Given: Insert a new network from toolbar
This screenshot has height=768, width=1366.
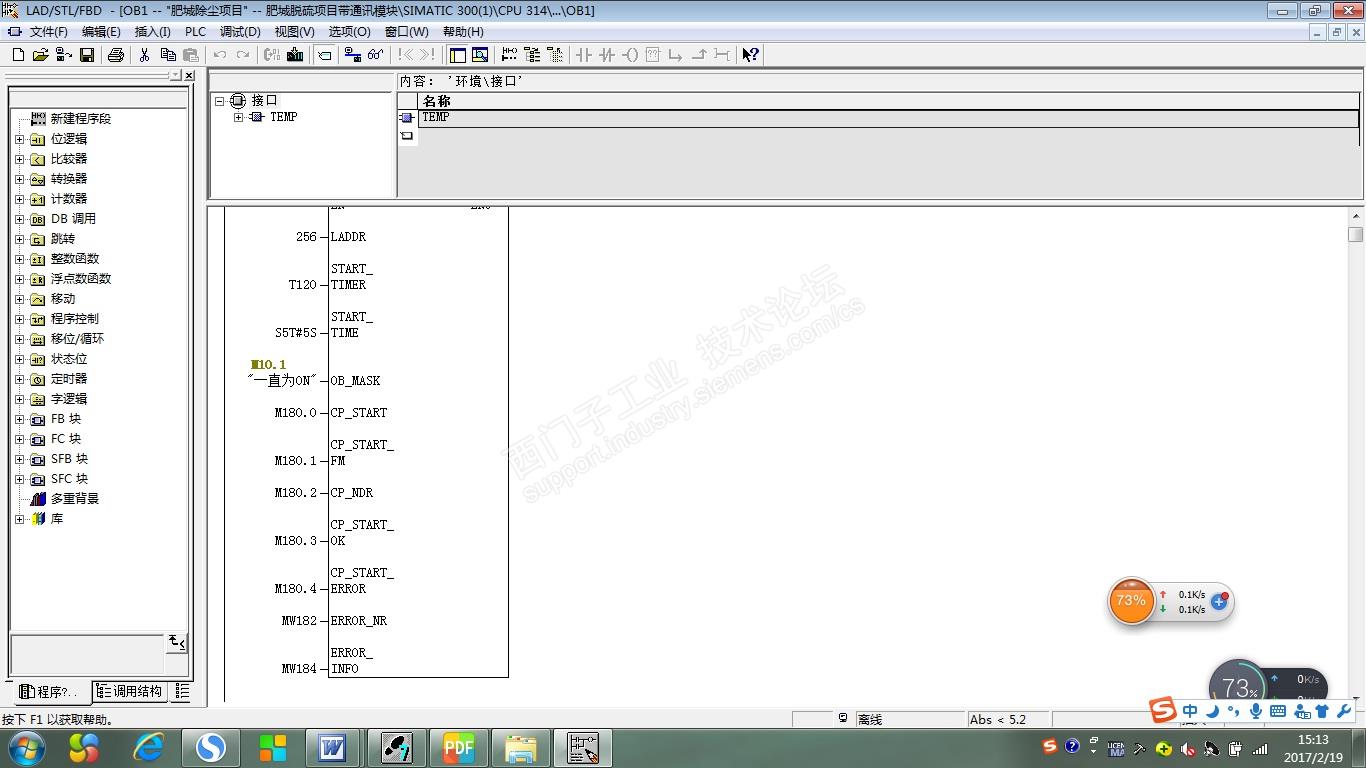Looking at the screenshot, I should click(509, 55).
